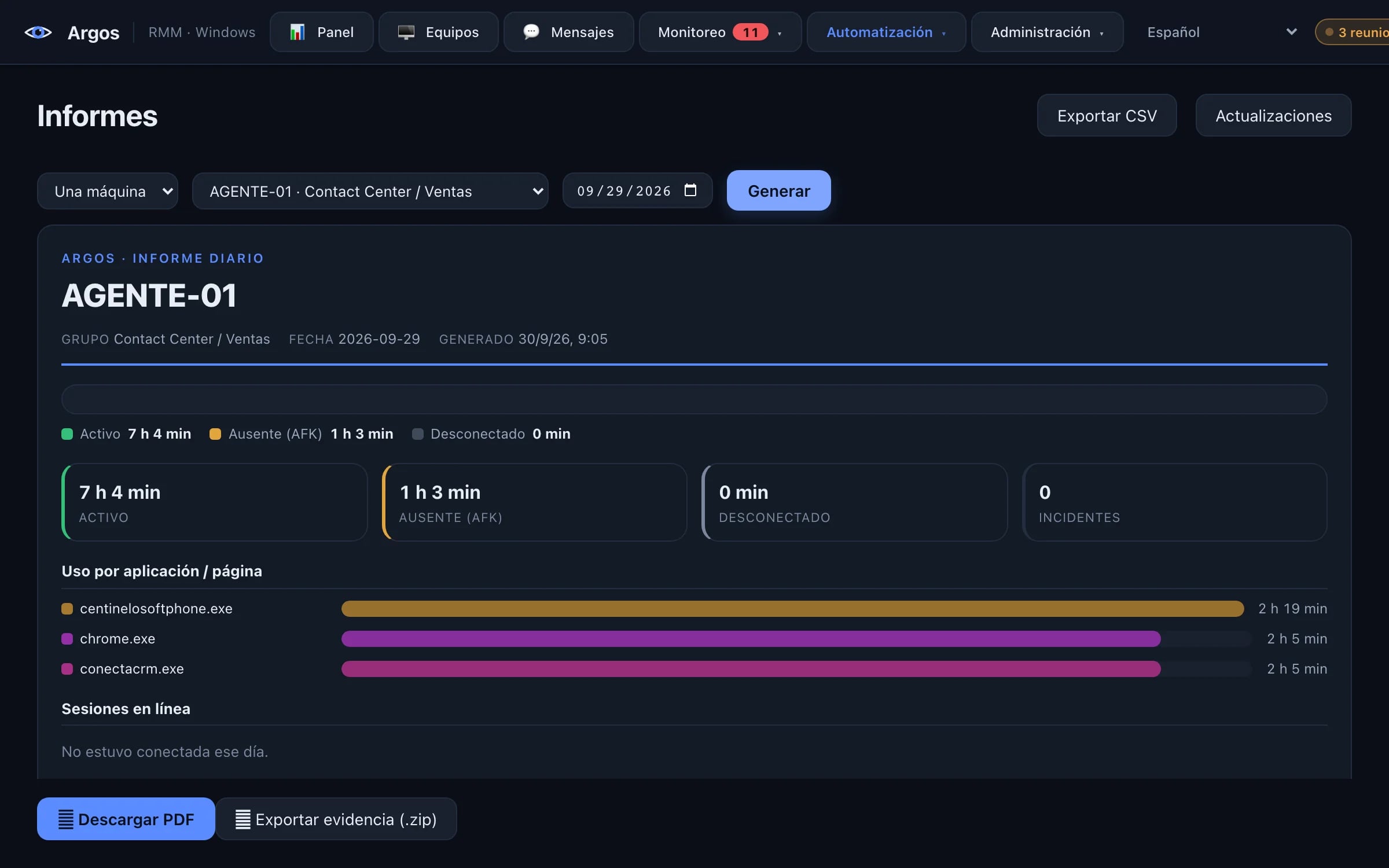Open Actualizaciones

click(x=1273, y=116)
